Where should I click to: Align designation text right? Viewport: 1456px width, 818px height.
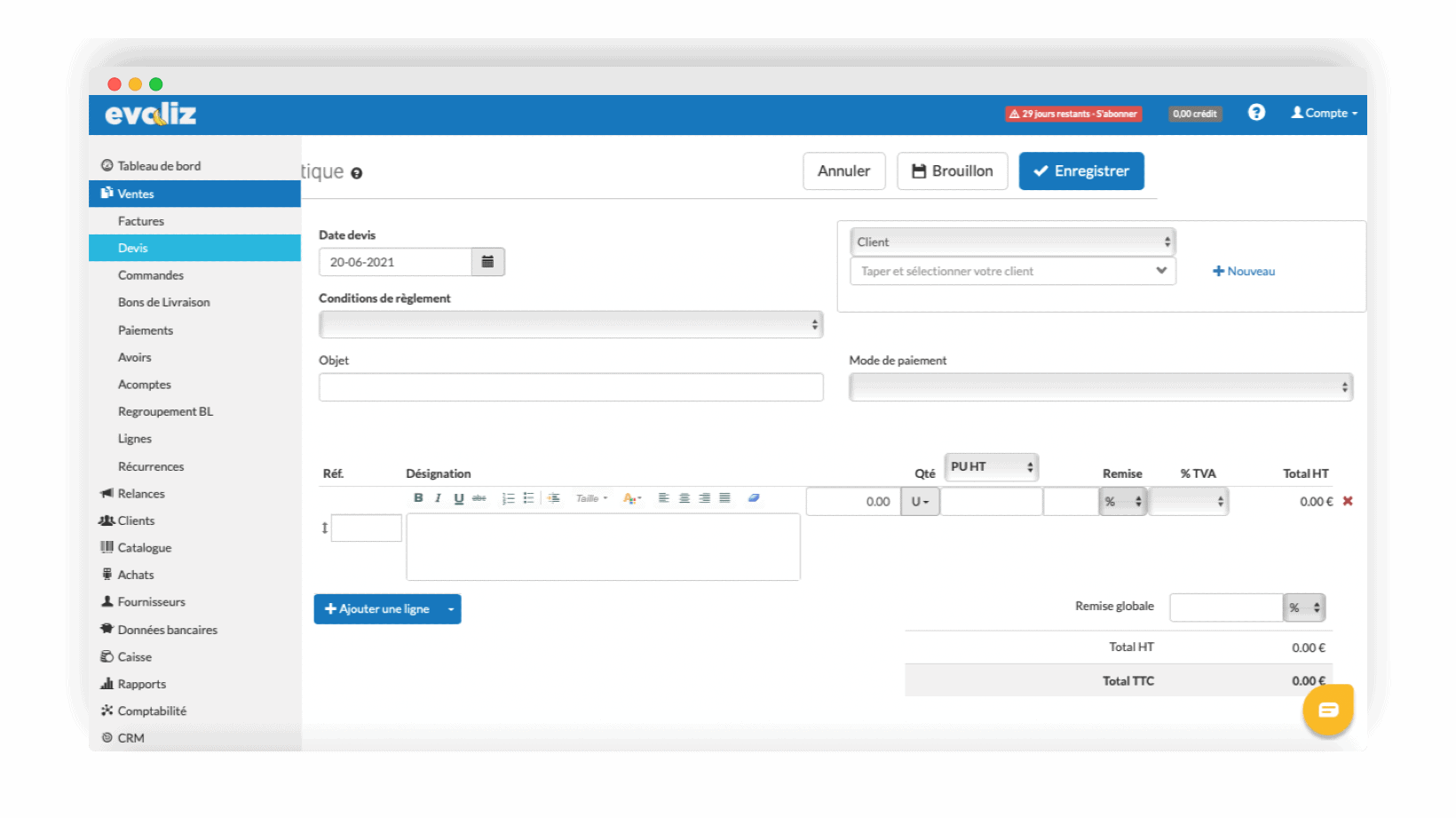pyautogui.click(x=705, y=498)
